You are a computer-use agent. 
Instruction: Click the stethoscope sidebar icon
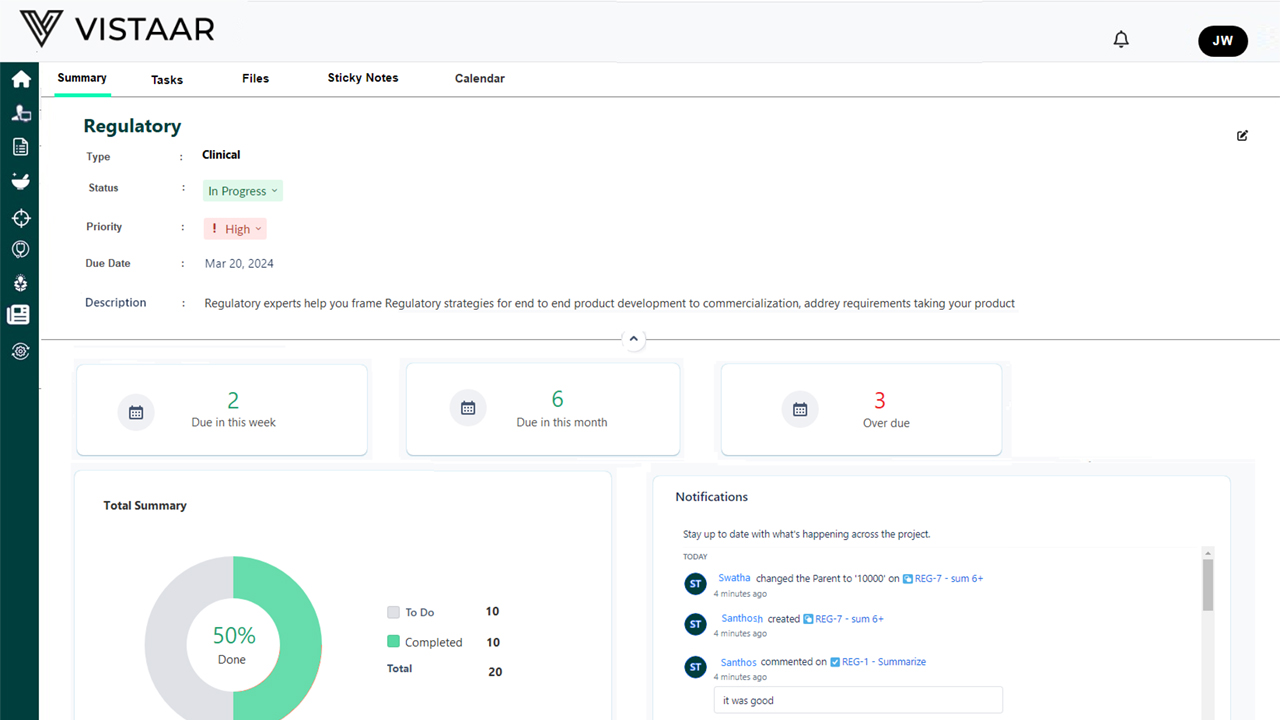tap(20, 249)
